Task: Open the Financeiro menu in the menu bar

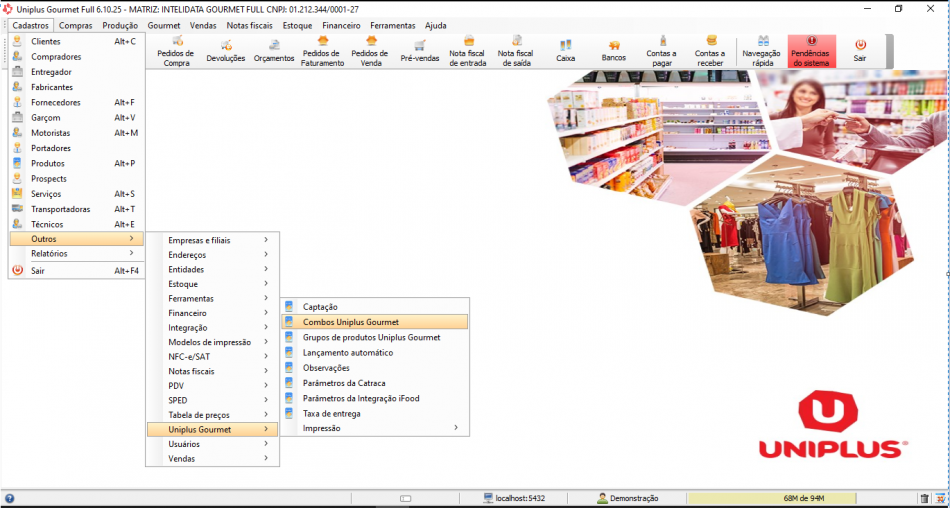Action: pyautogui.click(x=341, y=25)
